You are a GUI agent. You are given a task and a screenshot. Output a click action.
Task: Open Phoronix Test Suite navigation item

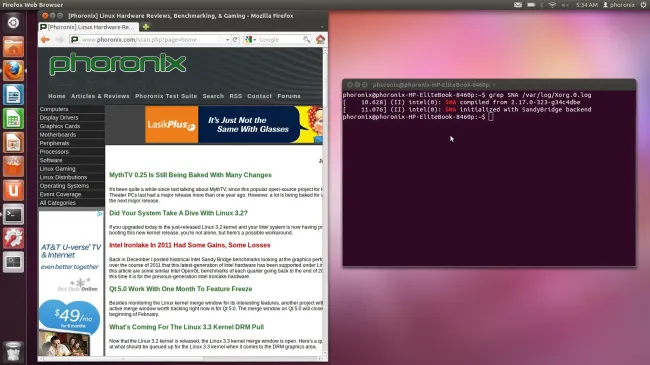click(166, 96)
